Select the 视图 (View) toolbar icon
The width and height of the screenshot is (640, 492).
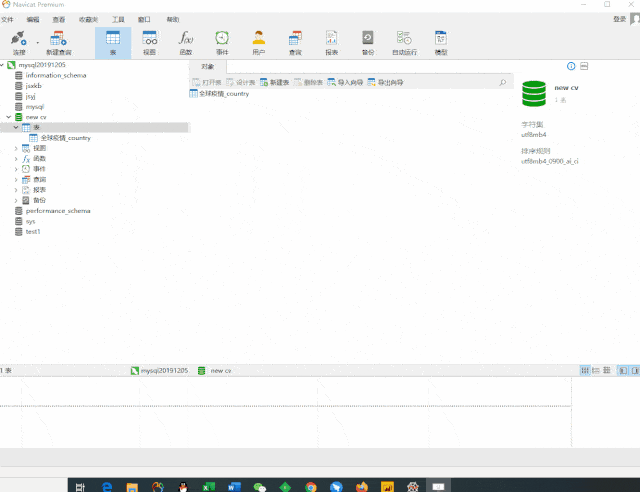pyautogui.click(x=149, y=42)
